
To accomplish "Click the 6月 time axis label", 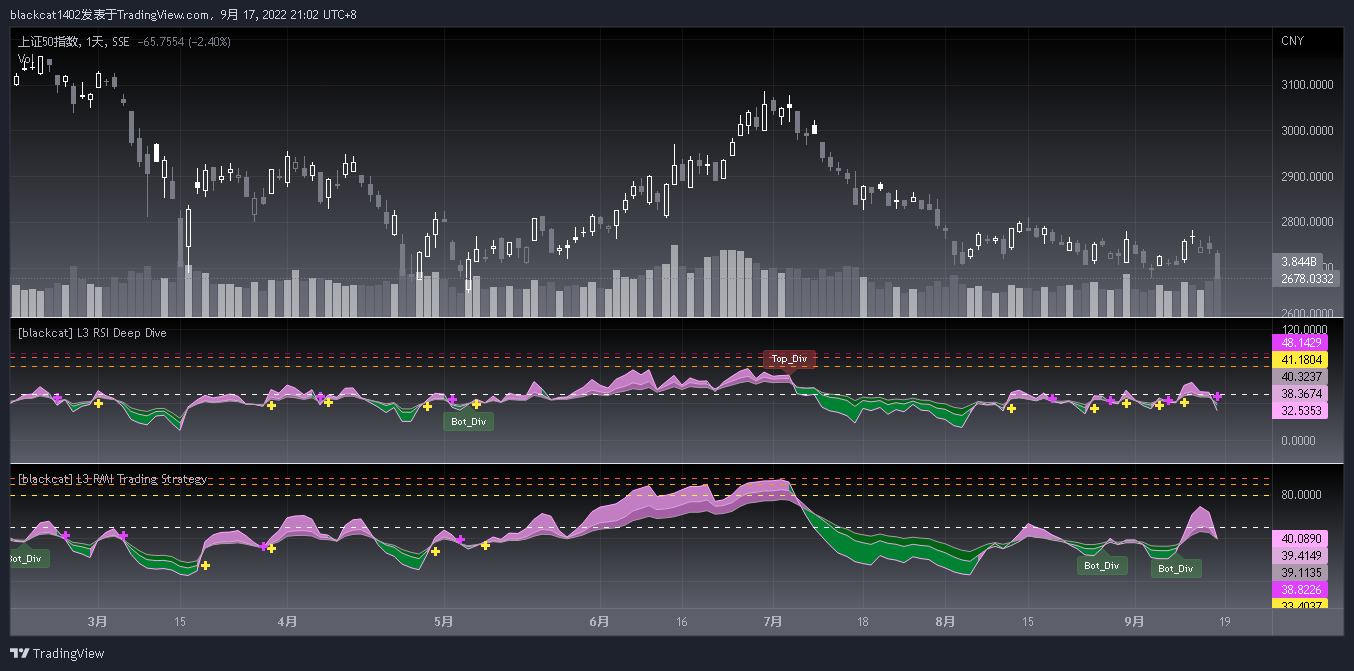I will pyautogui.click(x=599, y=621).
